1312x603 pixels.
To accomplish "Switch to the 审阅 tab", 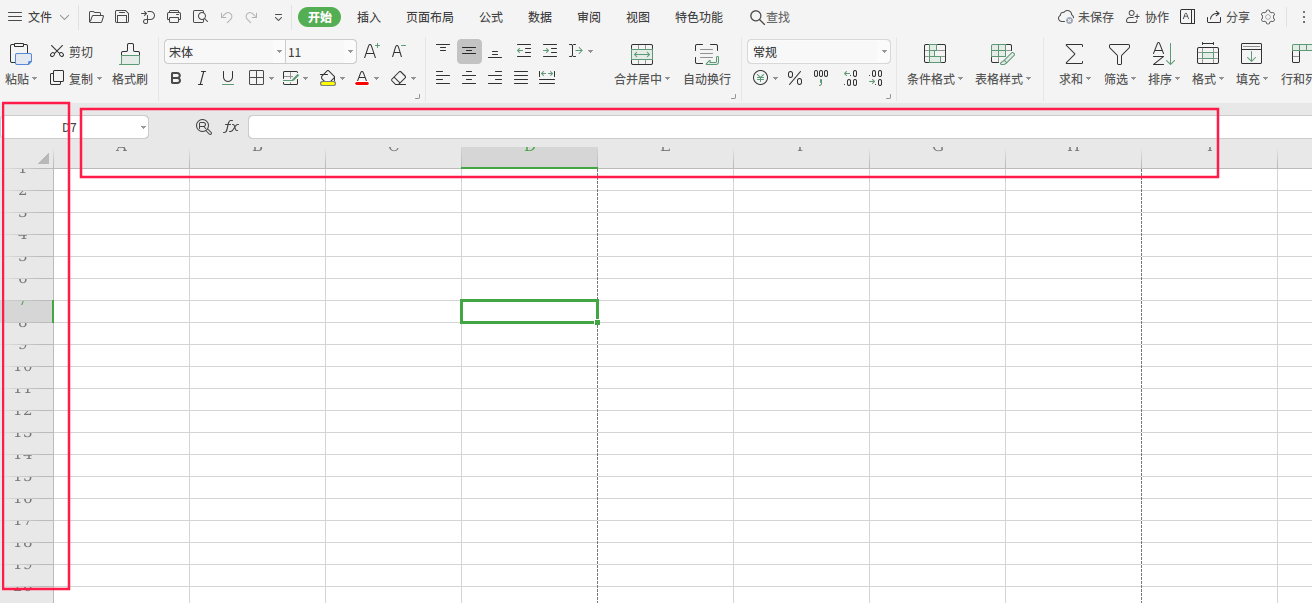I will pyautogui.click(x=589, y=17).
